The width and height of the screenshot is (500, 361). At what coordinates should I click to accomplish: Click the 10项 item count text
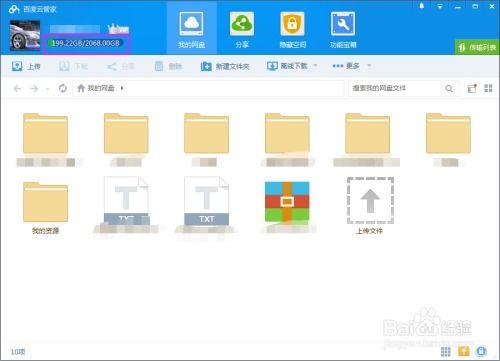18,352
